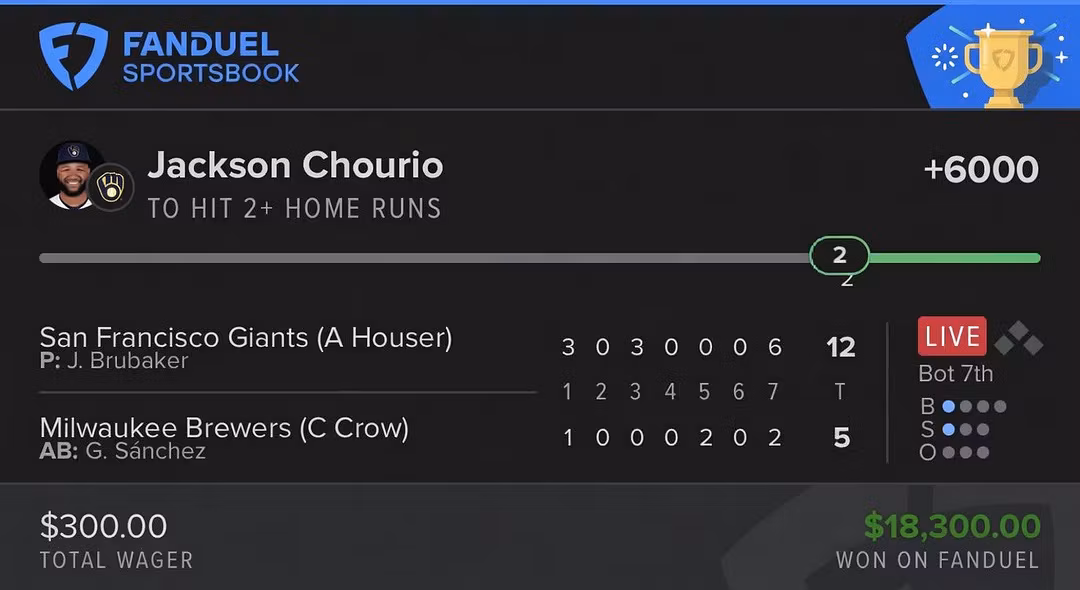
Task: Click the $300.00 total wager amount
Action: pyautogui.click(x=103, y=527)
